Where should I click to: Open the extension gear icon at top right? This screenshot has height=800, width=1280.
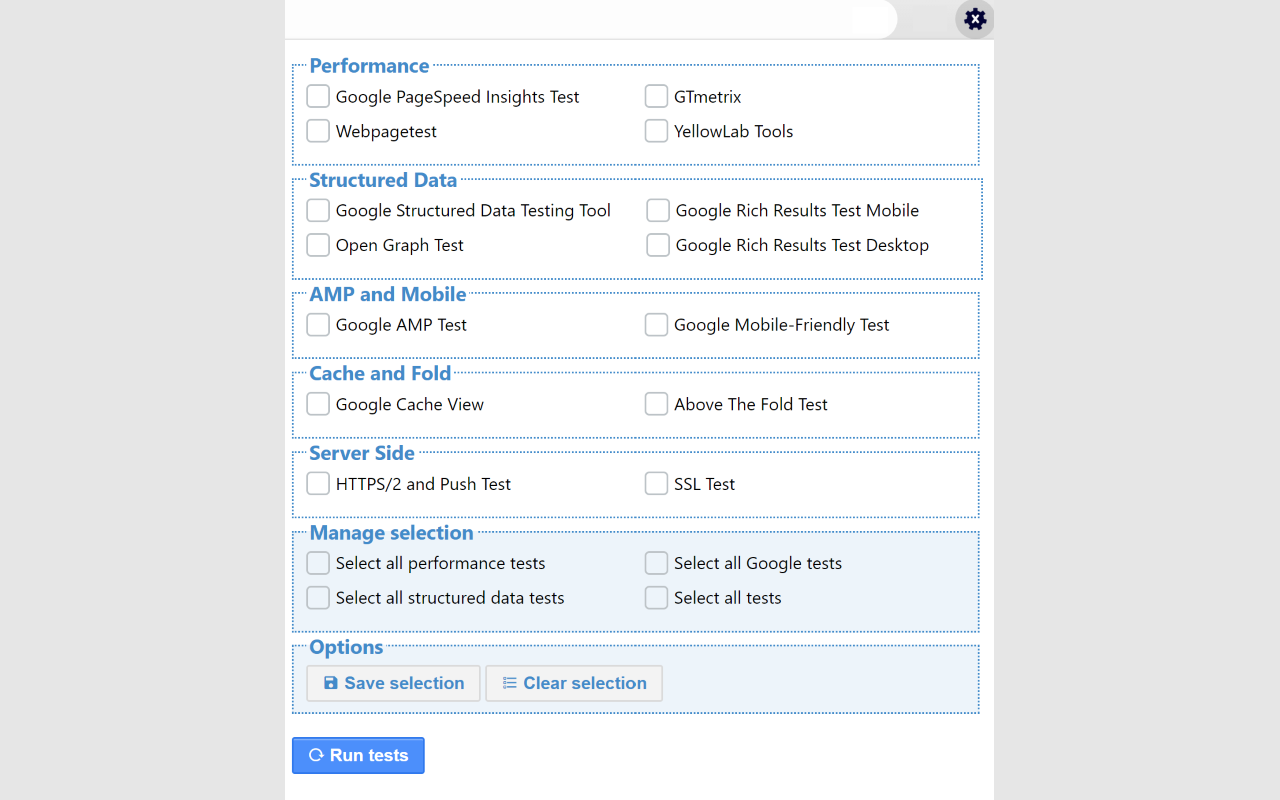tap(974, 19)
